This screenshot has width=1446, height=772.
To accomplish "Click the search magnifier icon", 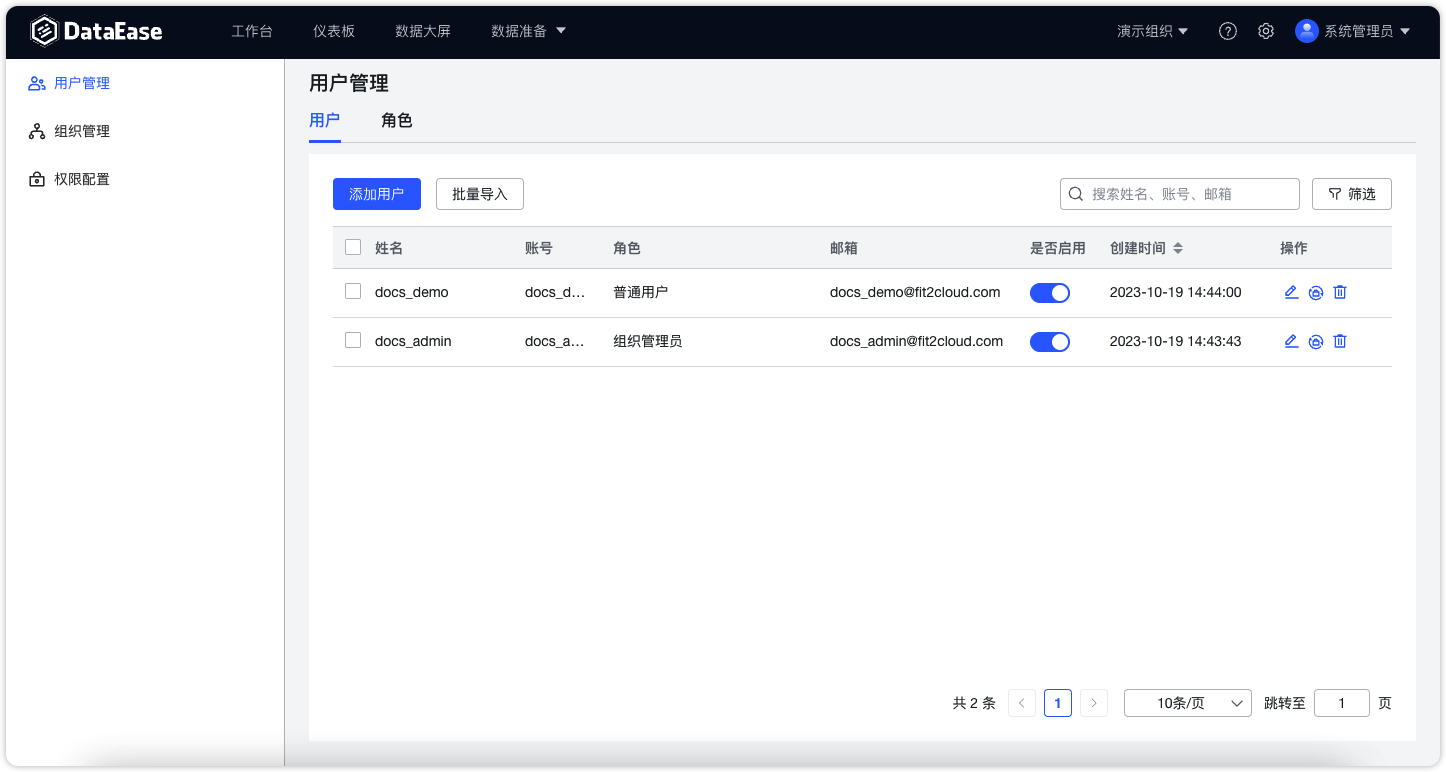I will click(1076, 194).
